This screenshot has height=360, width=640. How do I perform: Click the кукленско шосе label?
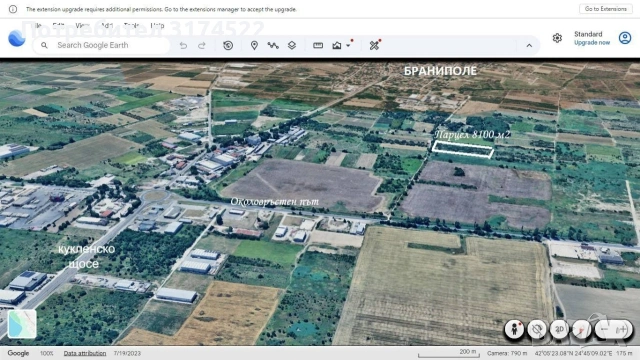(x=86, y=256)
